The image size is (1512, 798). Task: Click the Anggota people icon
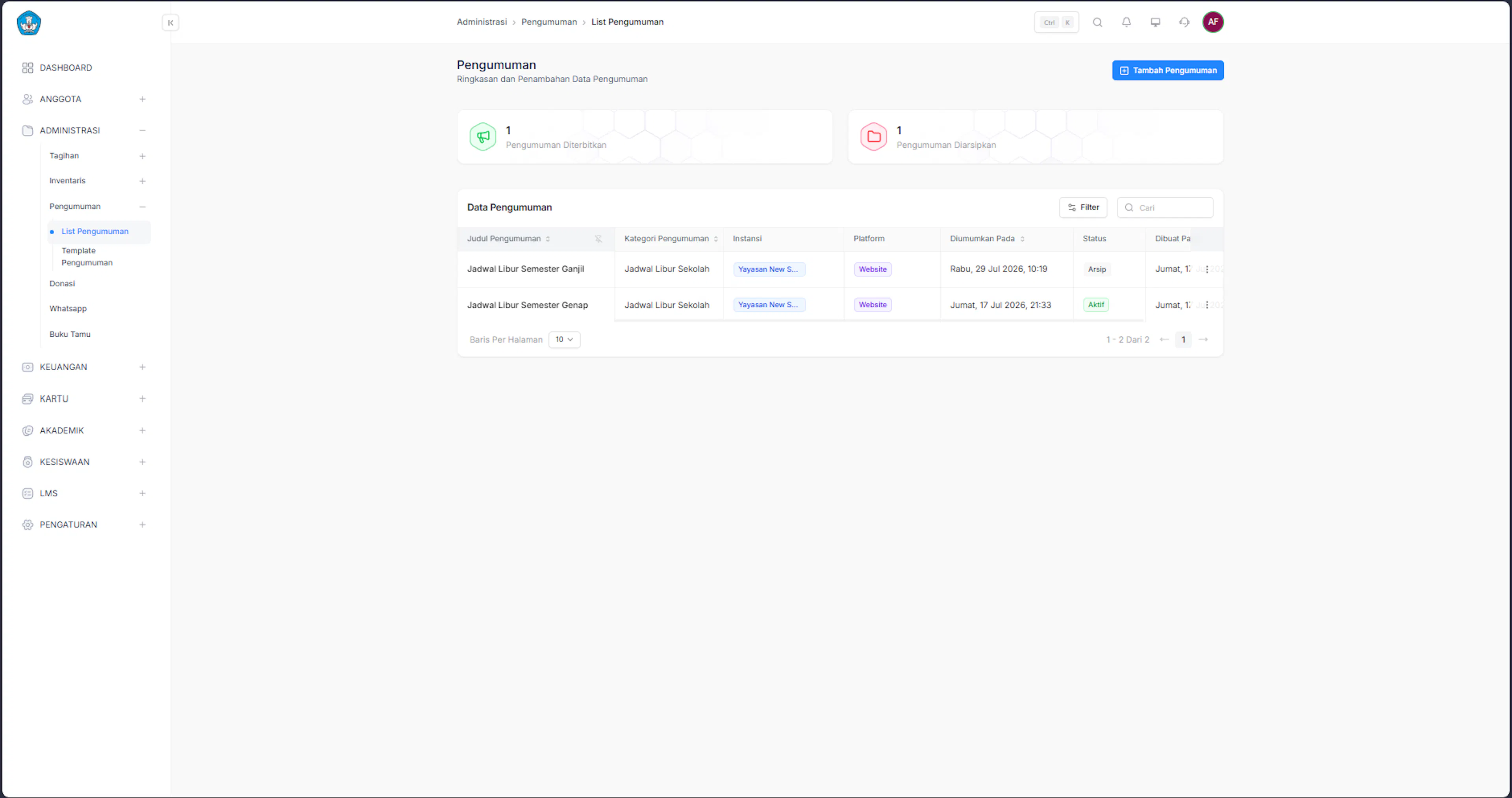click(28, 99)
